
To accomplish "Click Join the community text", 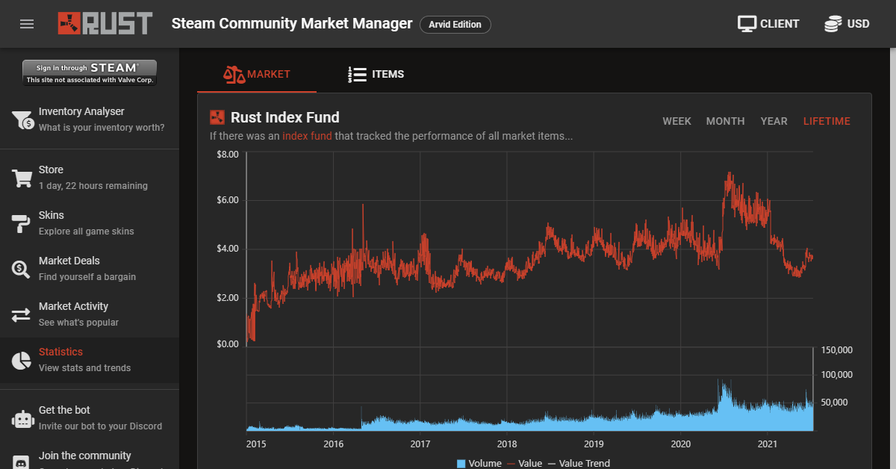I will 85,456.
